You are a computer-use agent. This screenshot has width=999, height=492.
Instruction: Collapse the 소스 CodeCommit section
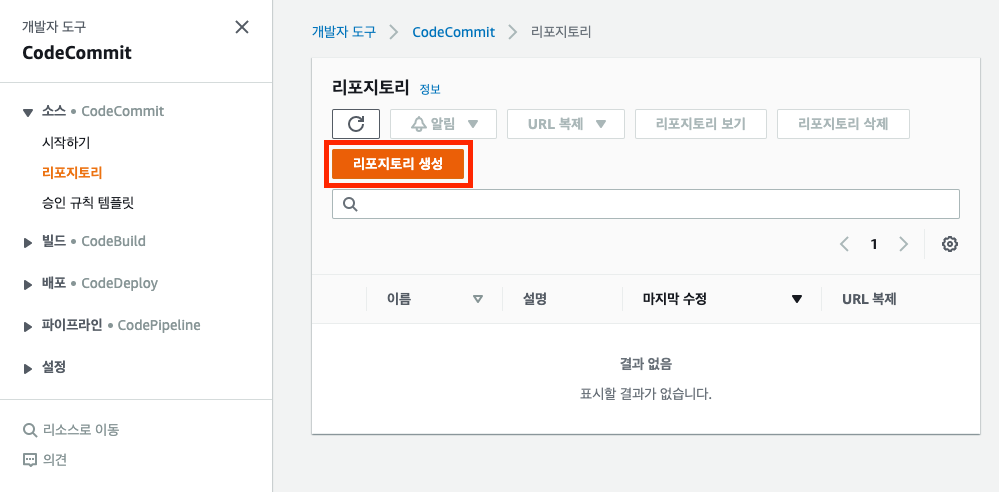click(x=27, y=112)
